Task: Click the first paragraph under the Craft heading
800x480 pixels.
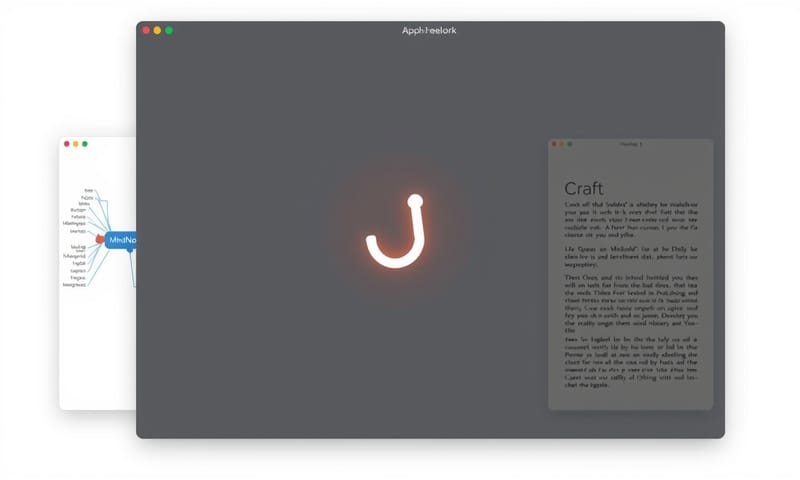Action: [x=631, y=220]
